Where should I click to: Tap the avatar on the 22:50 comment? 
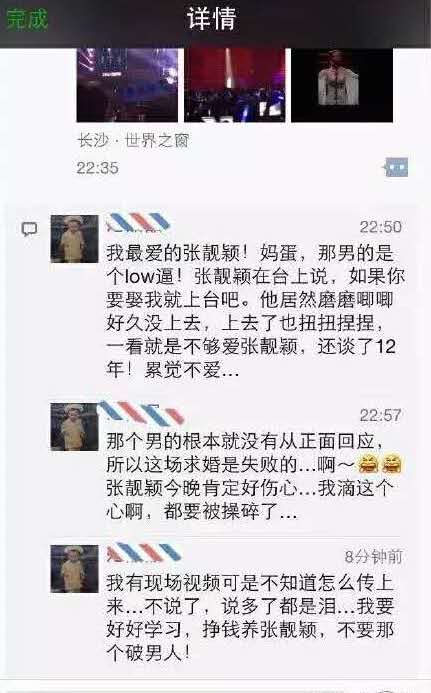tap(74, 239)
